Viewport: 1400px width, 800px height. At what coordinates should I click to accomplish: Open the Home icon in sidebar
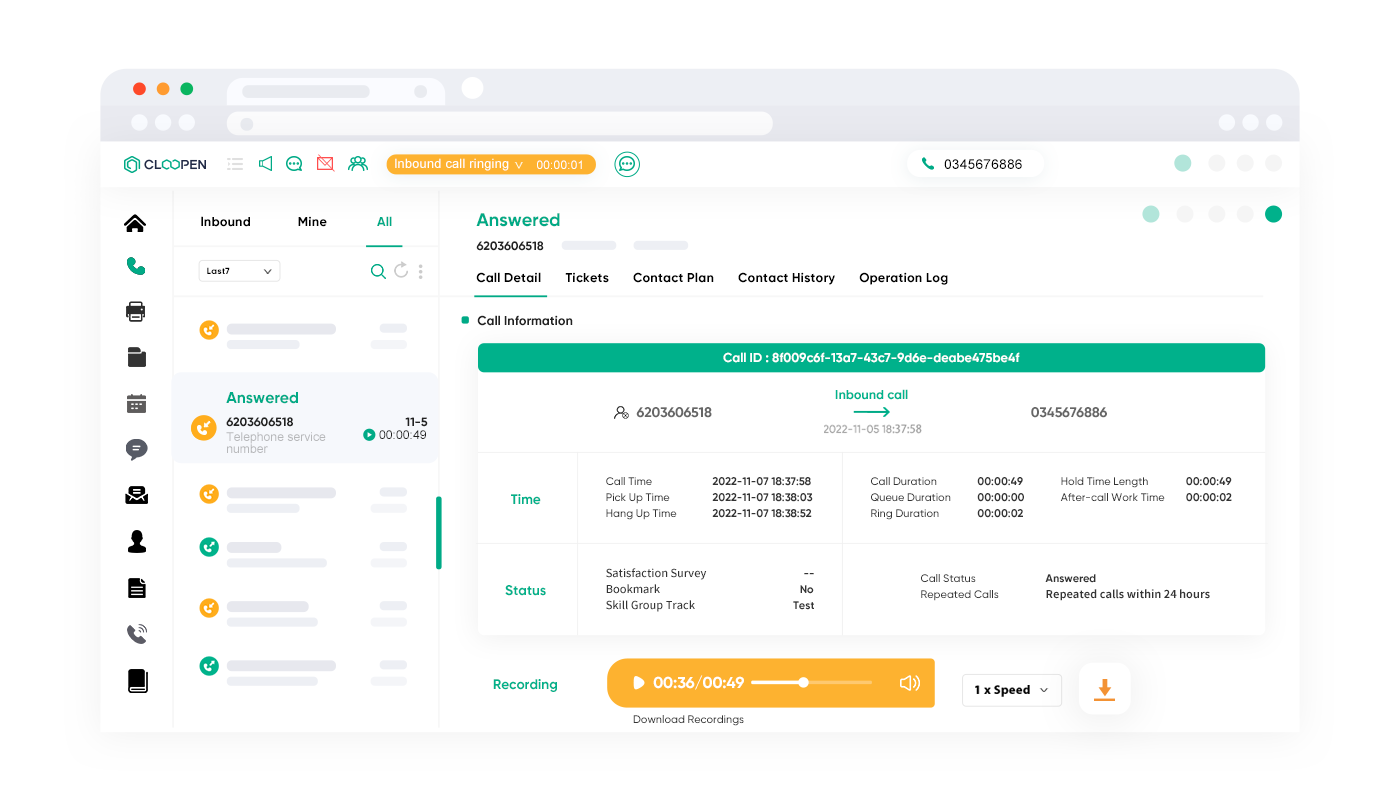pyautogui.click(x=135, y=224)
